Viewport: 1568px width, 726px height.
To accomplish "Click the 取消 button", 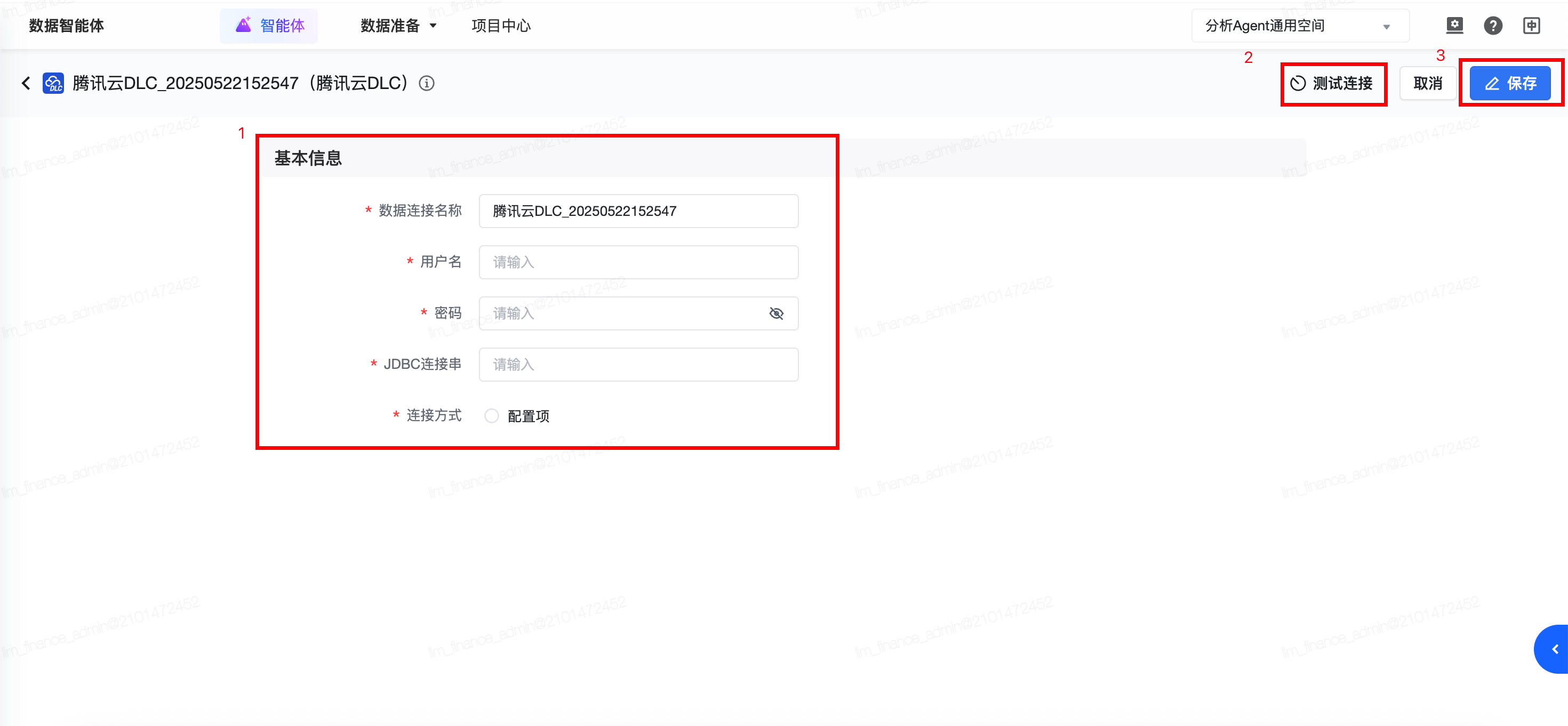I will (x=1427, y=83).
